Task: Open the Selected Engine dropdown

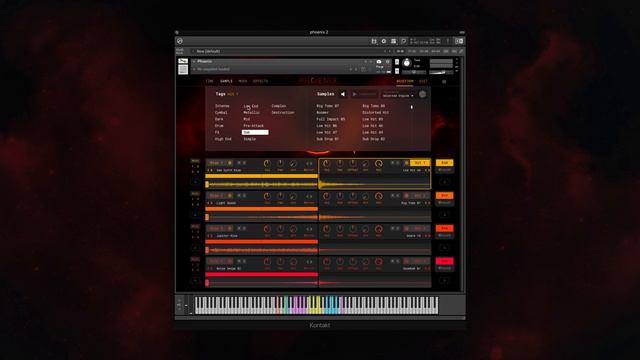Action: 398,95
